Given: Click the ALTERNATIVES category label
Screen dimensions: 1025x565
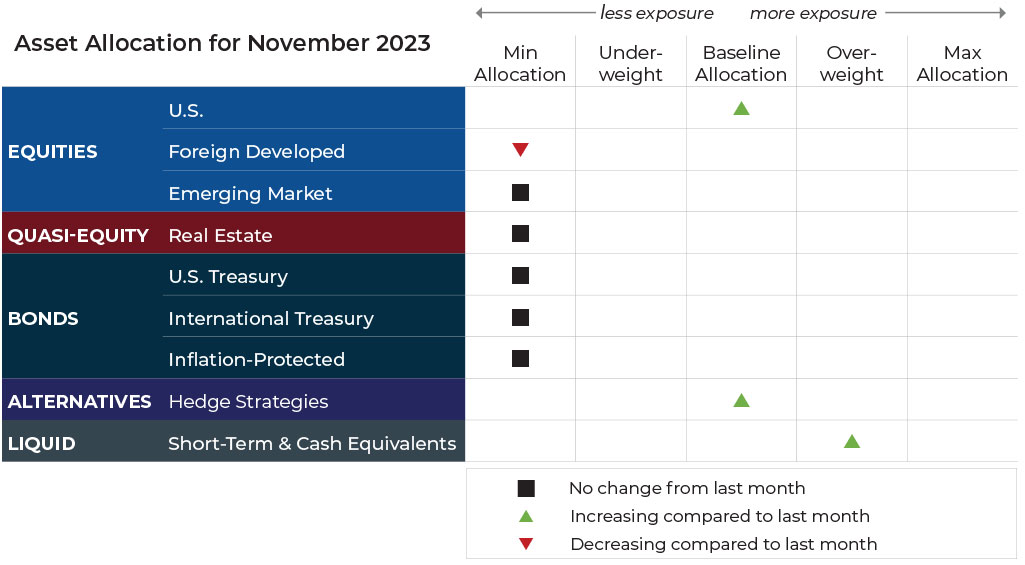Looking at the screenshot, I should [79, 402].
